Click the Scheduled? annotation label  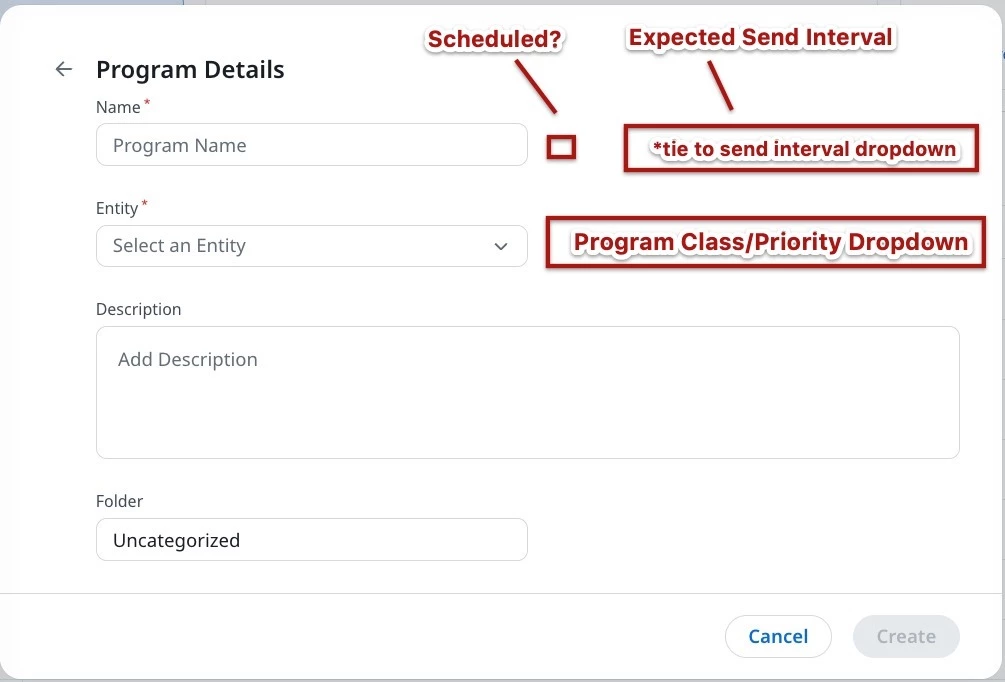[494, 38]
